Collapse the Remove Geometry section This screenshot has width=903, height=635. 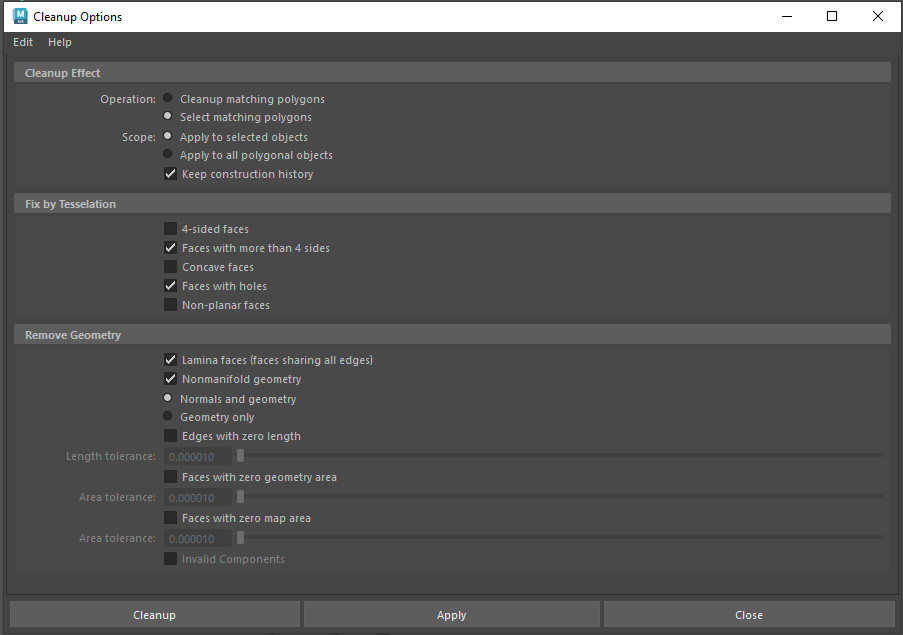pyautogui.click(x=73, y=335)
